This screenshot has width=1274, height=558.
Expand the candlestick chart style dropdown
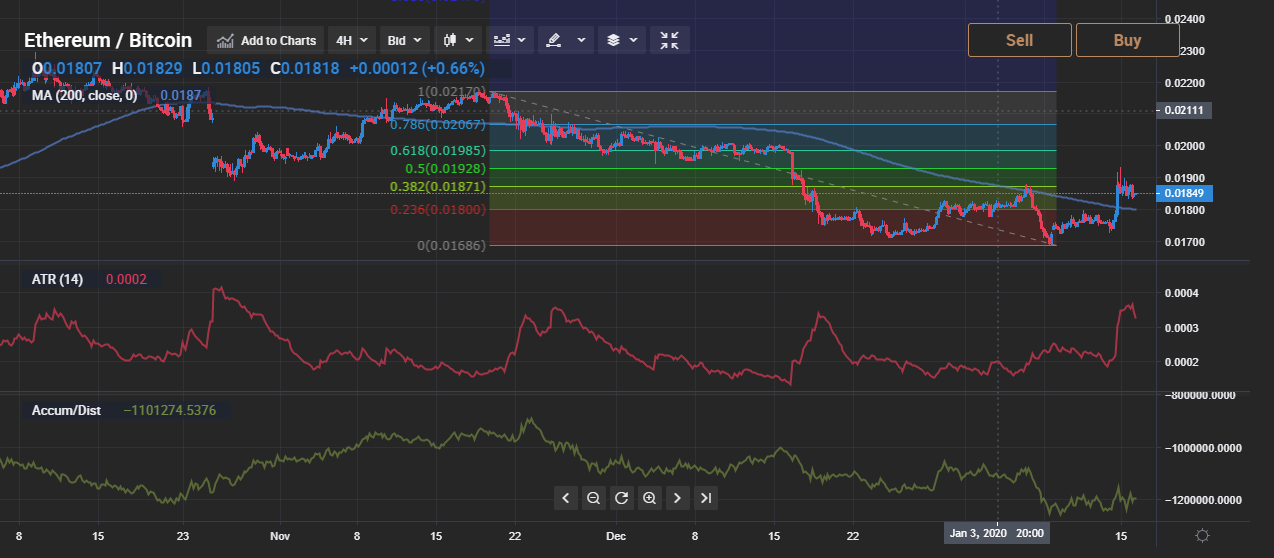[458, 40]
